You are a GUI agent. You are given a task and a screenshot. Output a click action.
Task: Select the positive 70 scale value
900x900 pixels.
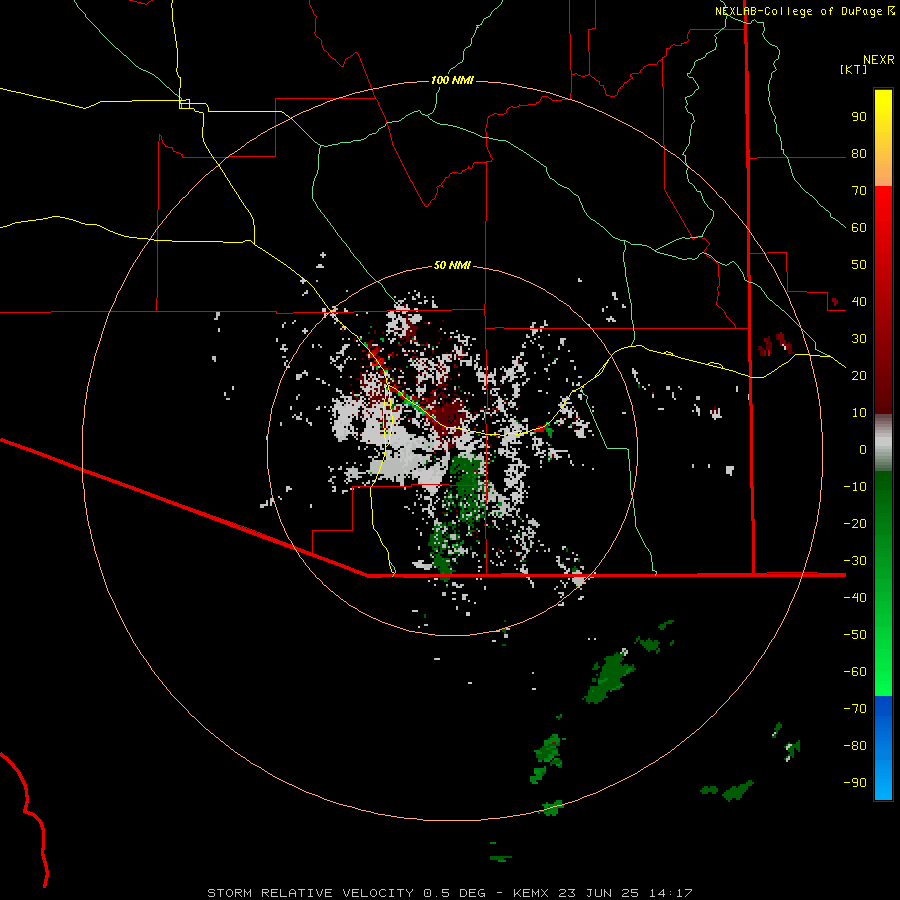859,191
